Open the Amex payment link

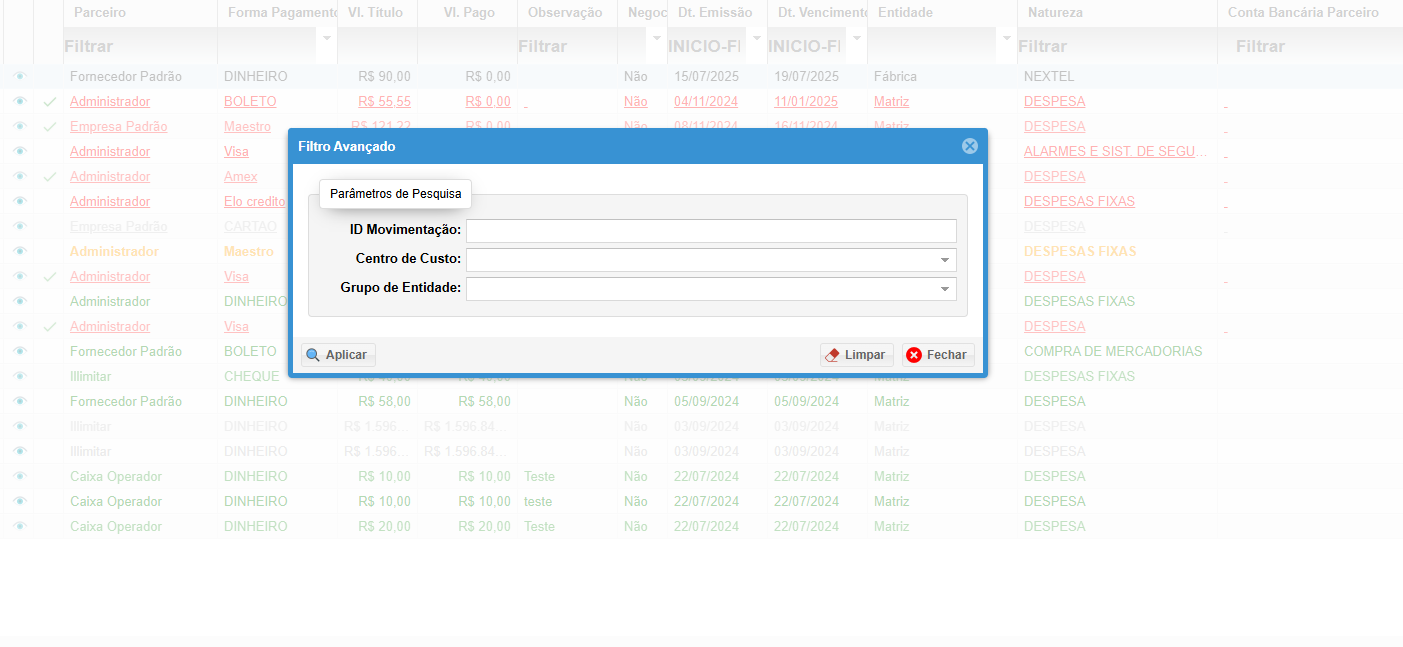(240, 176)
